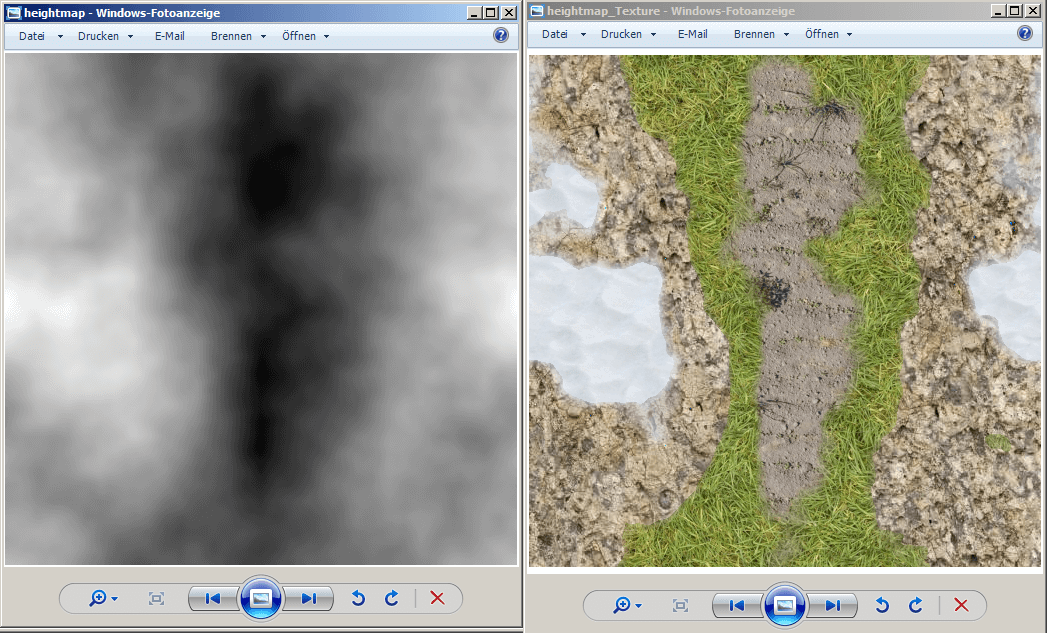Delete the heightmap_Texture image

(961, 605)
